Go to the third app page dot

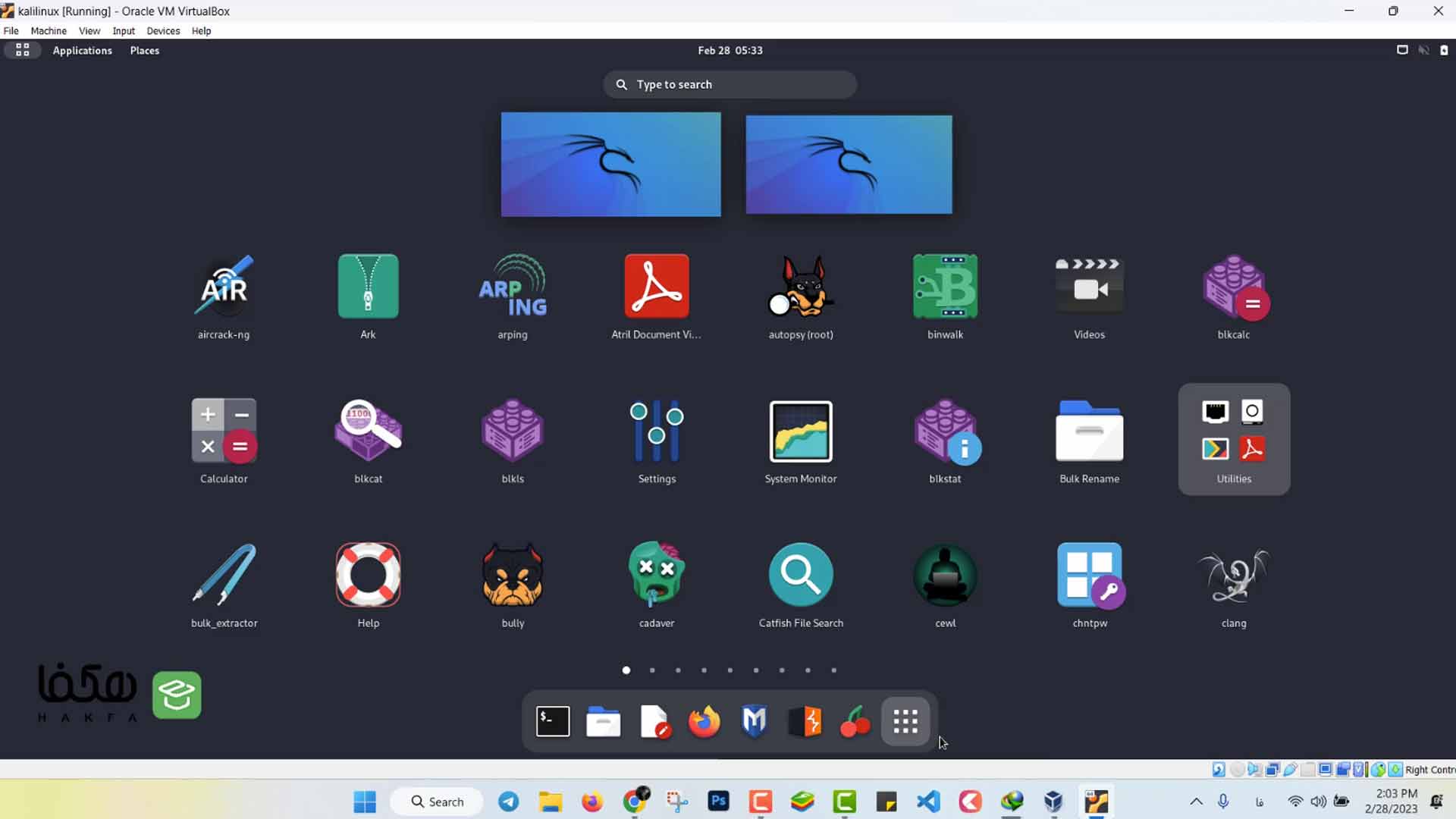click(678, 670)
